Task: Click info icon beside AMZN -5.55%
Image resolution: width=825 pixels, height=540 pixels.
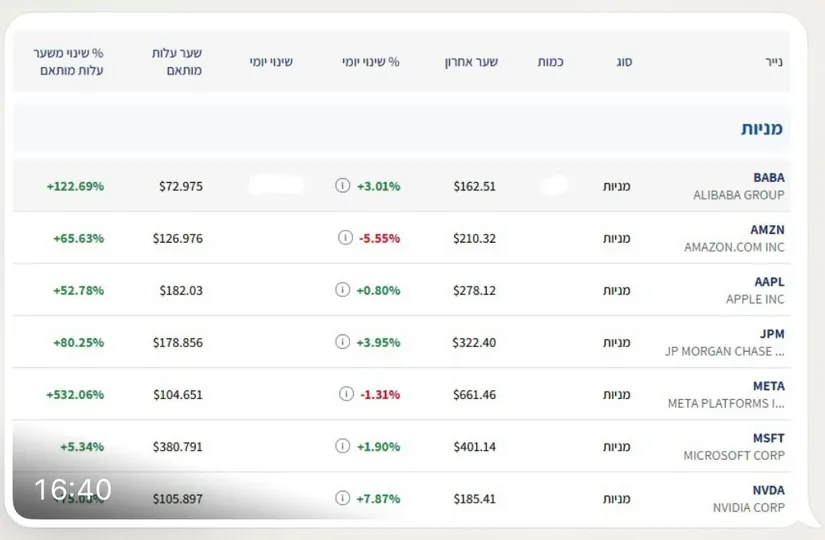Action: 345,237
